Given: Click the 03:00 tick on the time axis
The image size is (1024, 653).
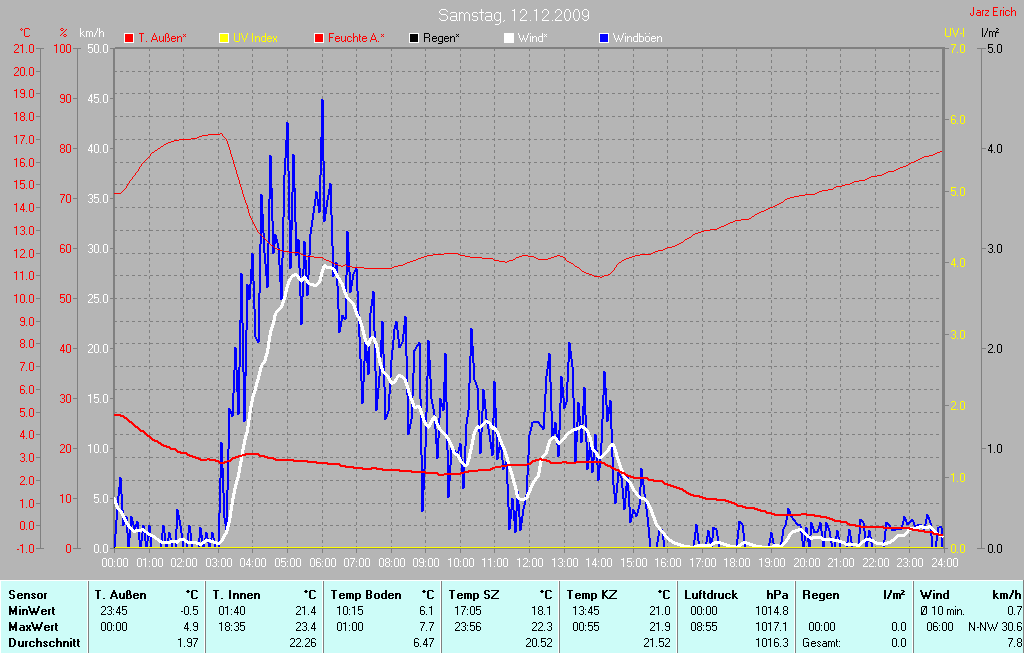Looking at the screenshot, I should click(218, 563).
